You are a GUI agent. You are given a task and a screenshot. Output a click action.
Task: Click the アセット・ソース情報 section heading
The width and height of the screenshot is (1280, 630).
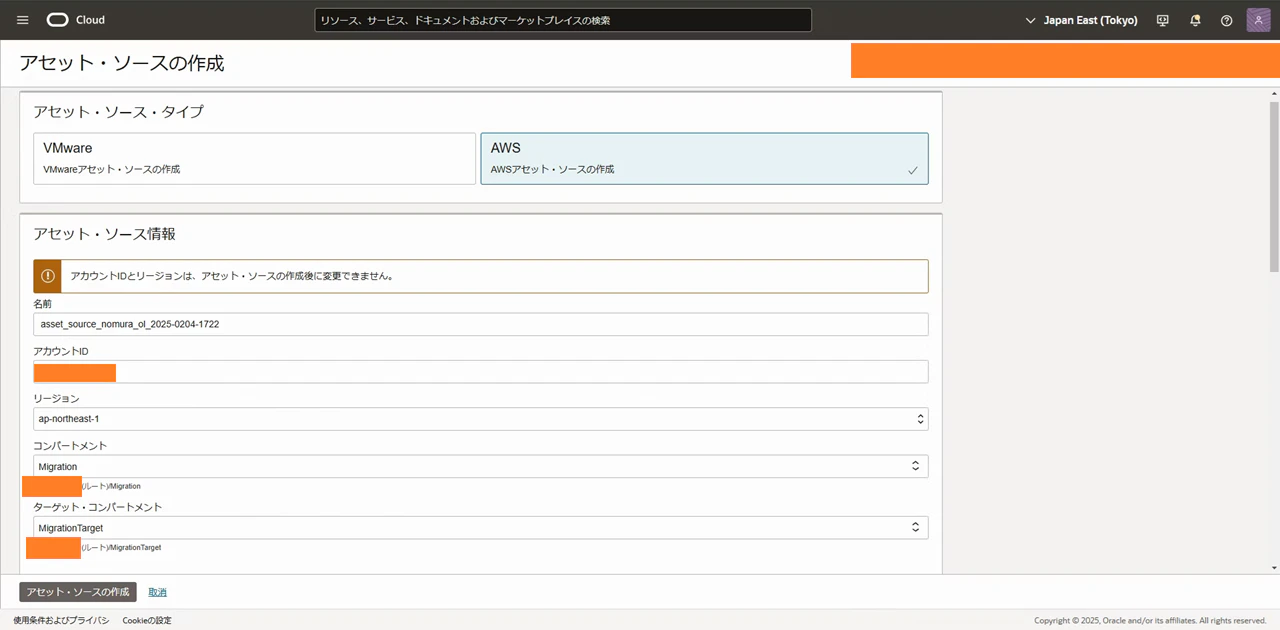click(x=105, y=234)
